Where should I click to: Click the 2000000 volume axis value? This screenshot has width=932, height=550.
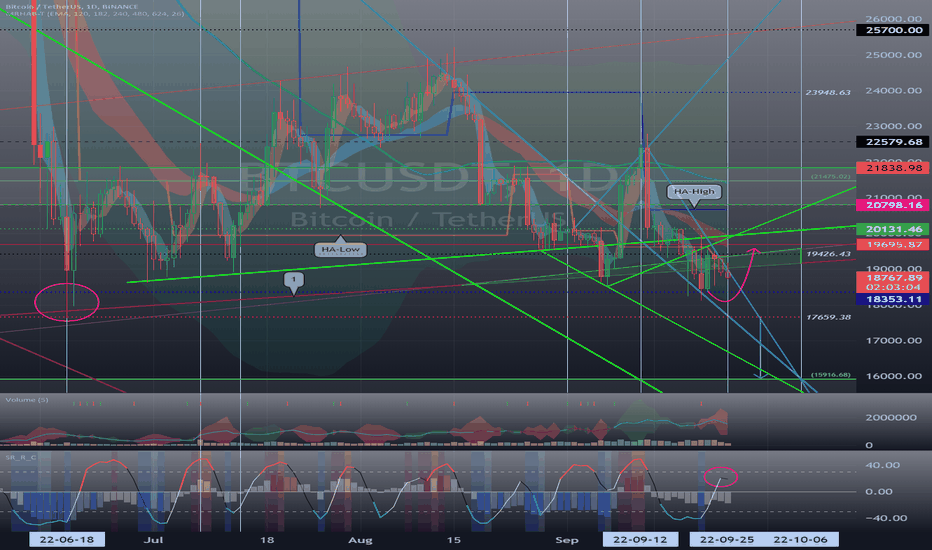coord(890,417)
